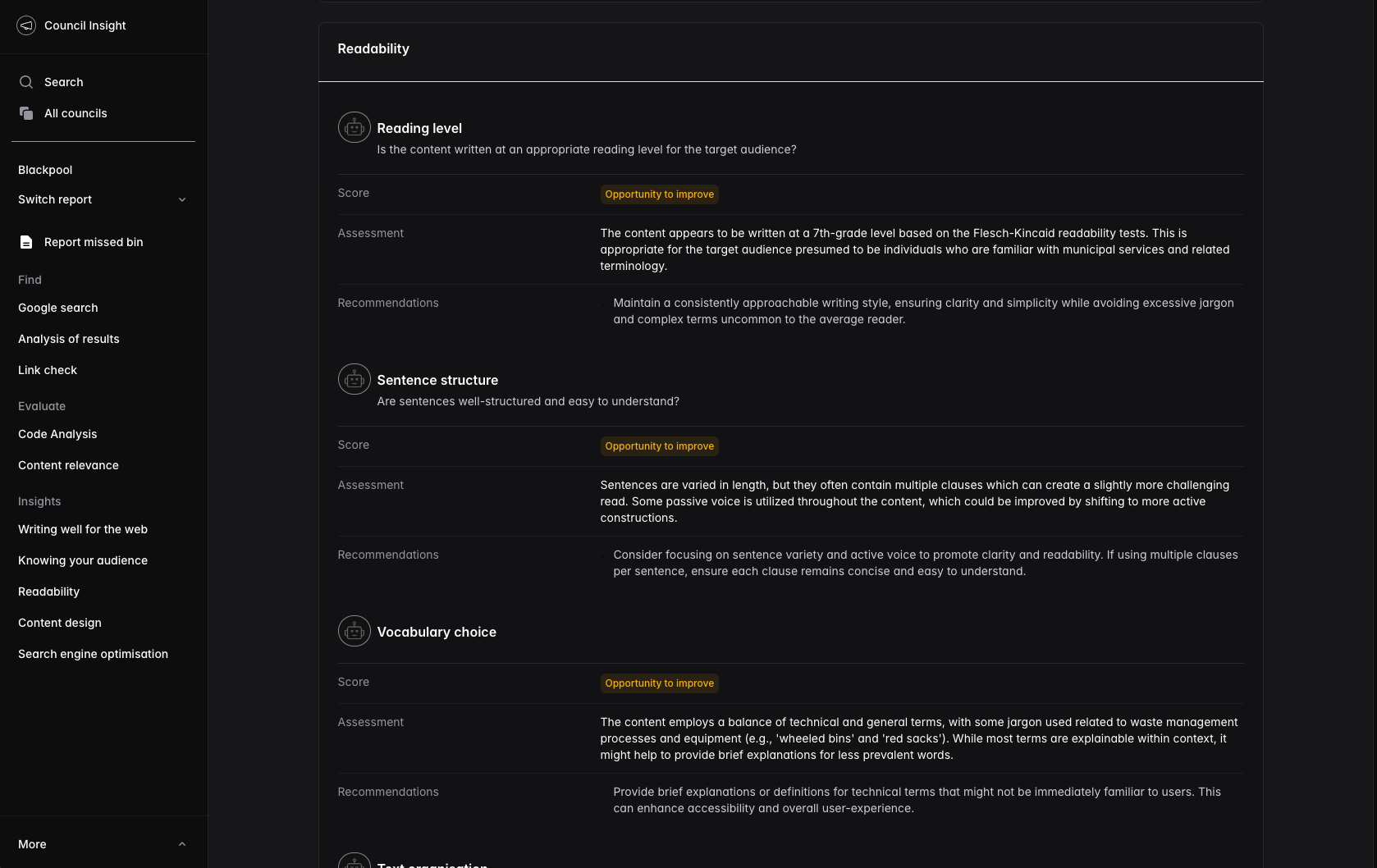The height and width of the screenshot is (868, 1377).
Task: Open the Switch report selector
Action: click(x=55, y=199)
